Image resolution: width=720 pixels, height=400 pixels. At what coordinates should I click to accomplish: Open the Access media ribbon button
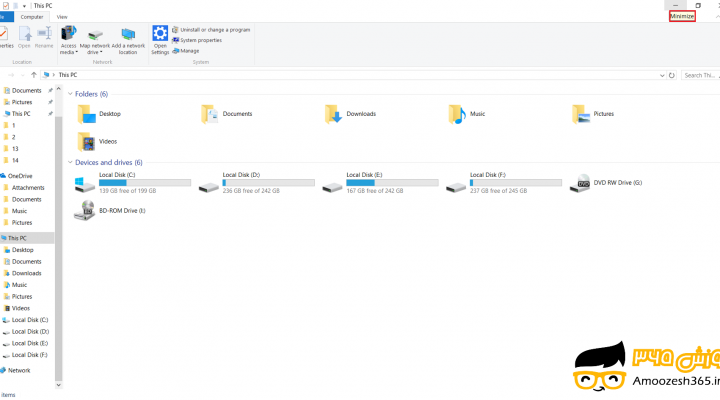(x=68, y=40)
